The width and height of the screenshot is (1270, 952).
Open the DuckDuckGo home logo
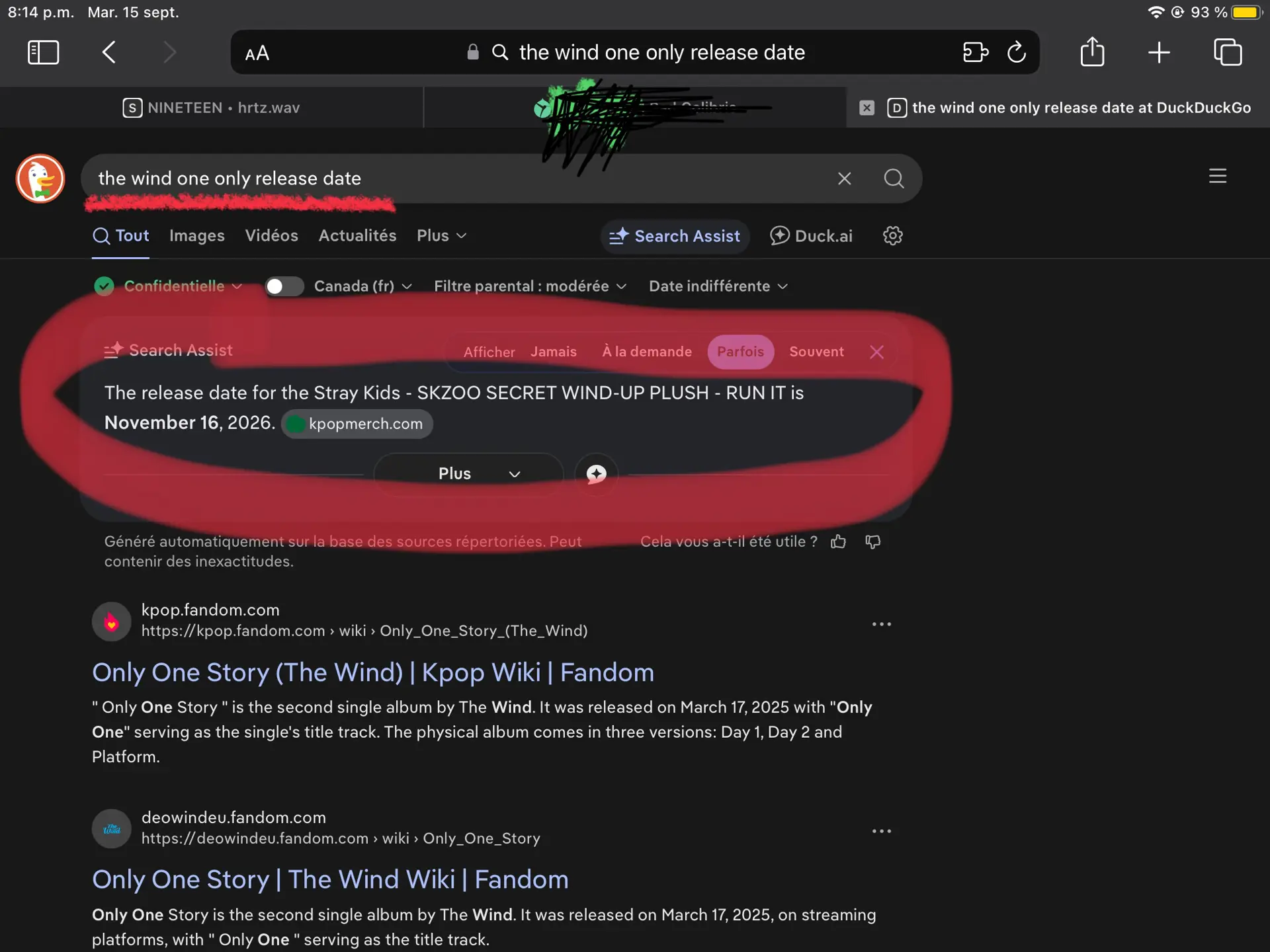tap(40, 178)
